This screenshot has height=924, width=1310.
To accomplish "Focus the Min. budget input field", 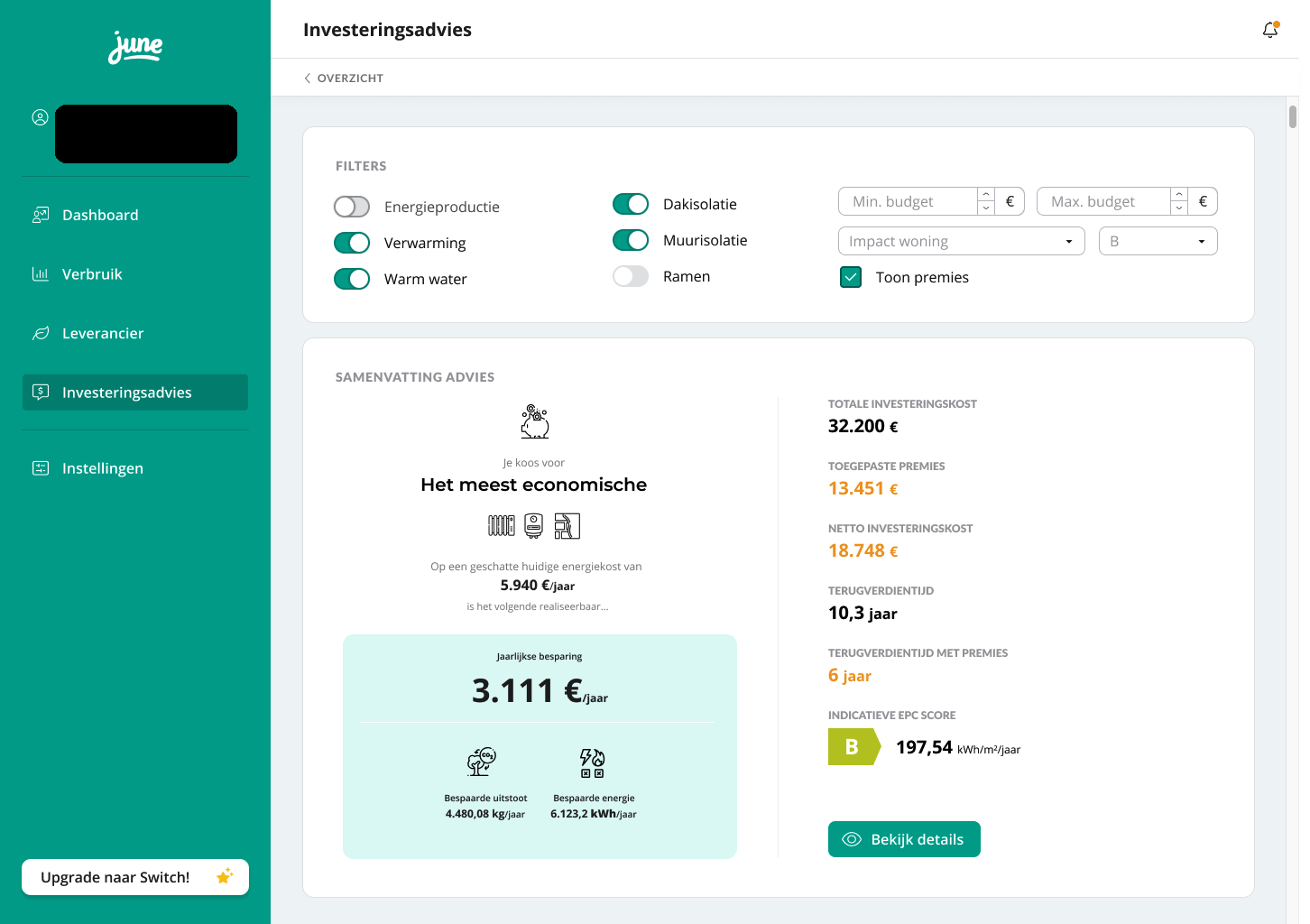I will tap(908, 201).
